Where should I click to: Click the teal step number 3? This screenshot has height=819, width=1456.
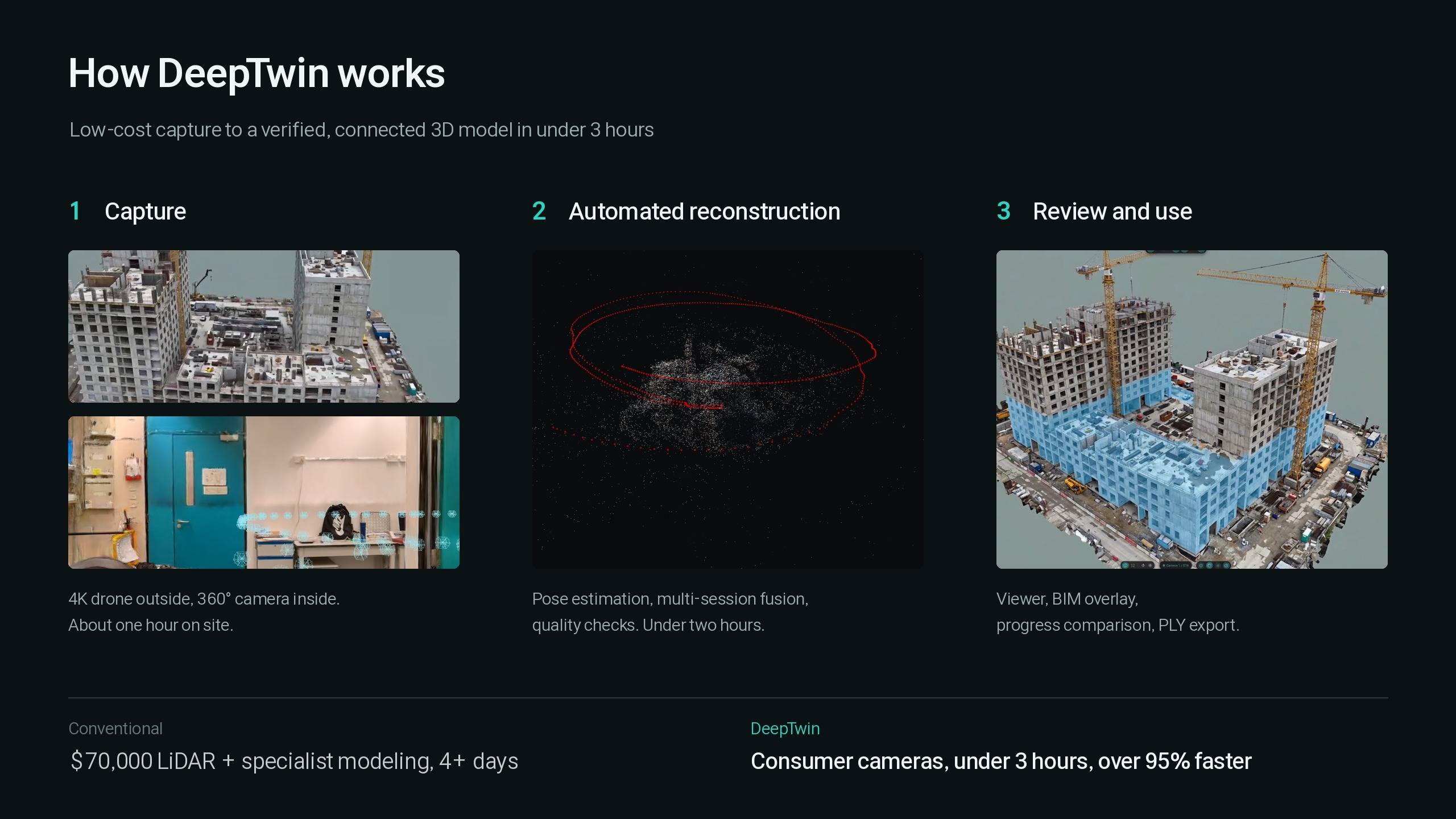(x=1004, y=211)
